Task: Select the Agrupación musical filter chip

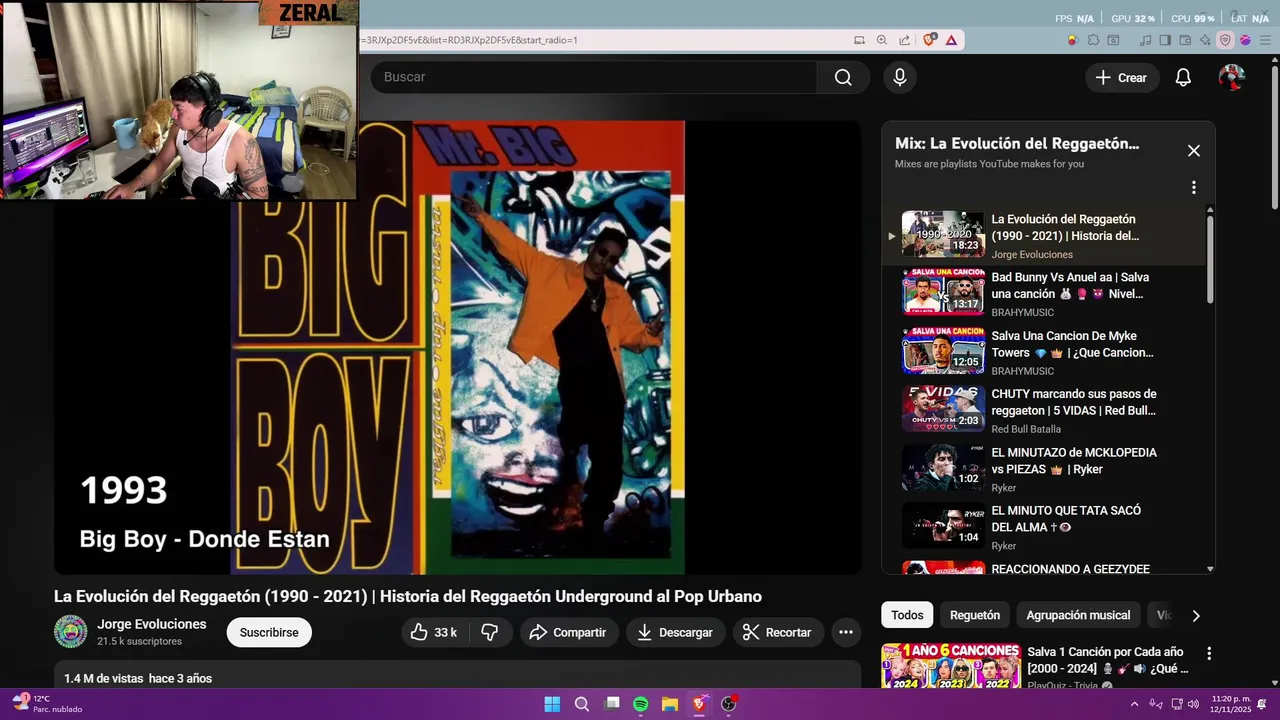Action: click(1078, 615)
